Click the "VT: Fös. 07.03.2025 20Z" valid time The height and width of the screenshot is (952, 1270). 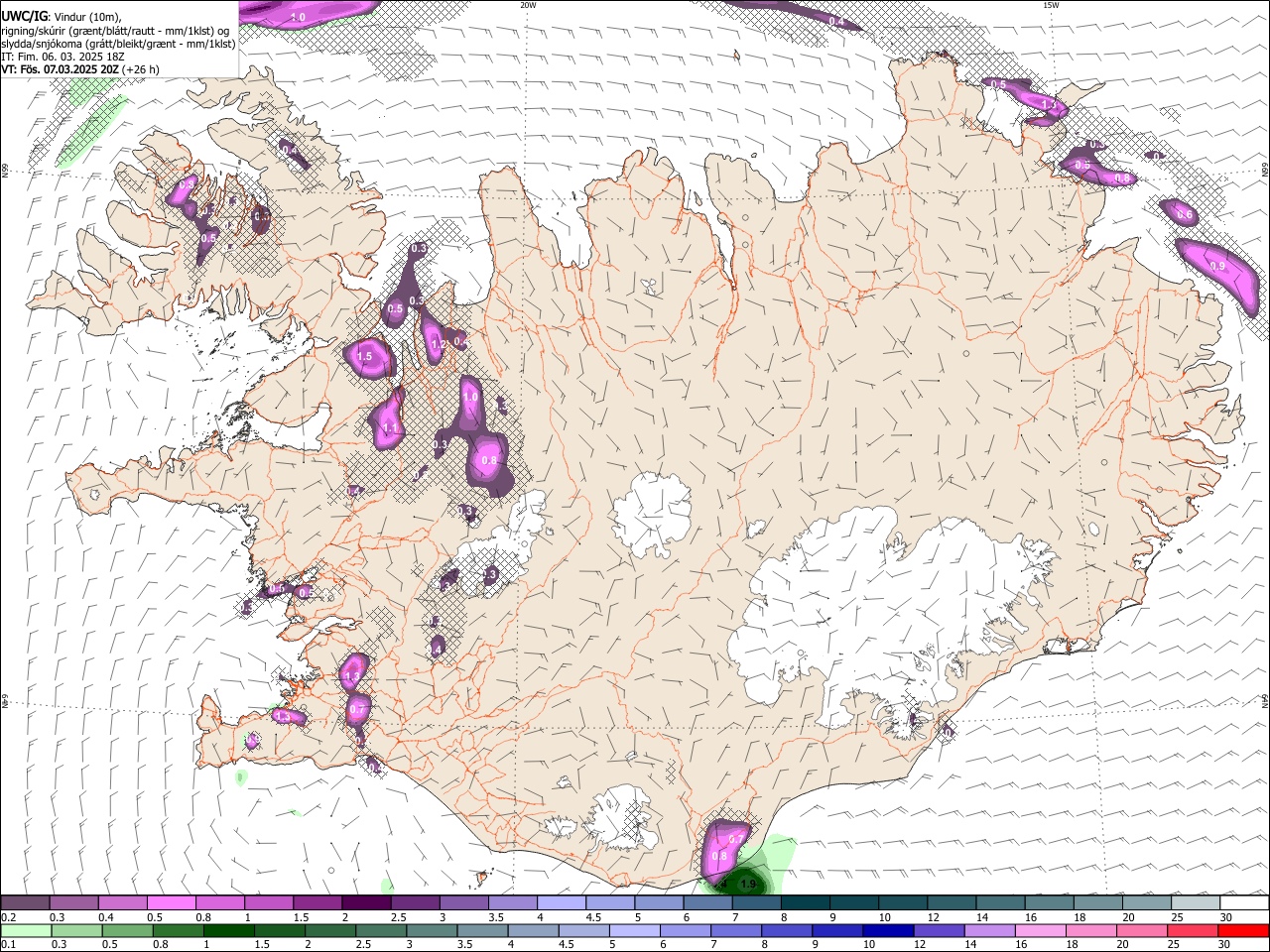tap(59, 69)
